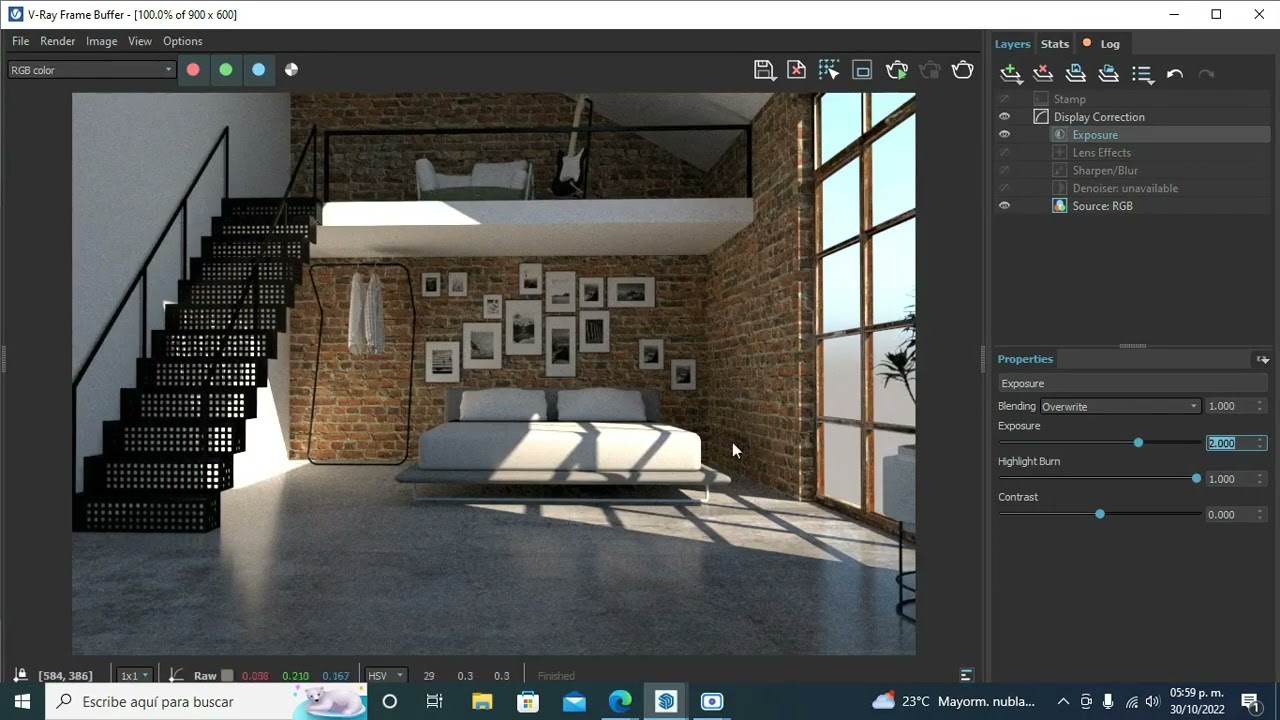Switch to the Stats tab

point(1055,44)
